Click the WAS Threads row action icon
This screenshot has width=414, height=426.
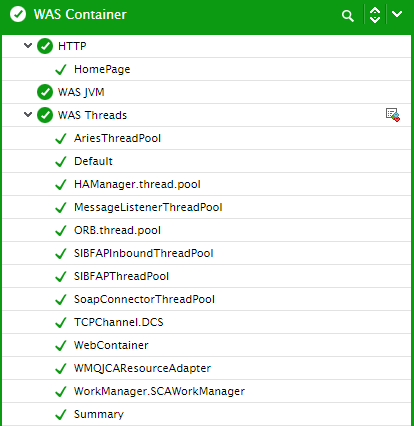(393, 115)
